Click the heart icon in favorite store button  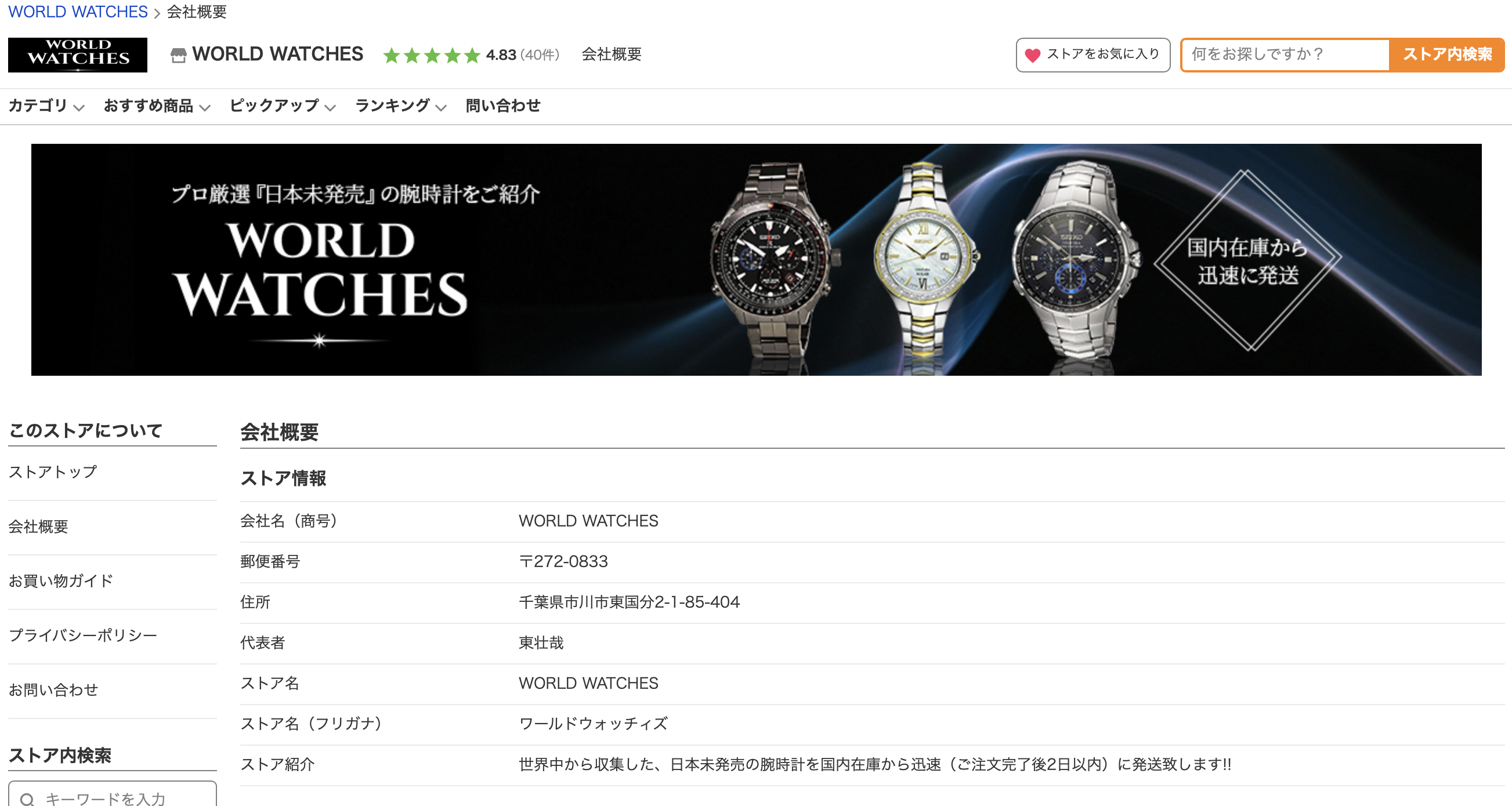[x=1032, y=55]
